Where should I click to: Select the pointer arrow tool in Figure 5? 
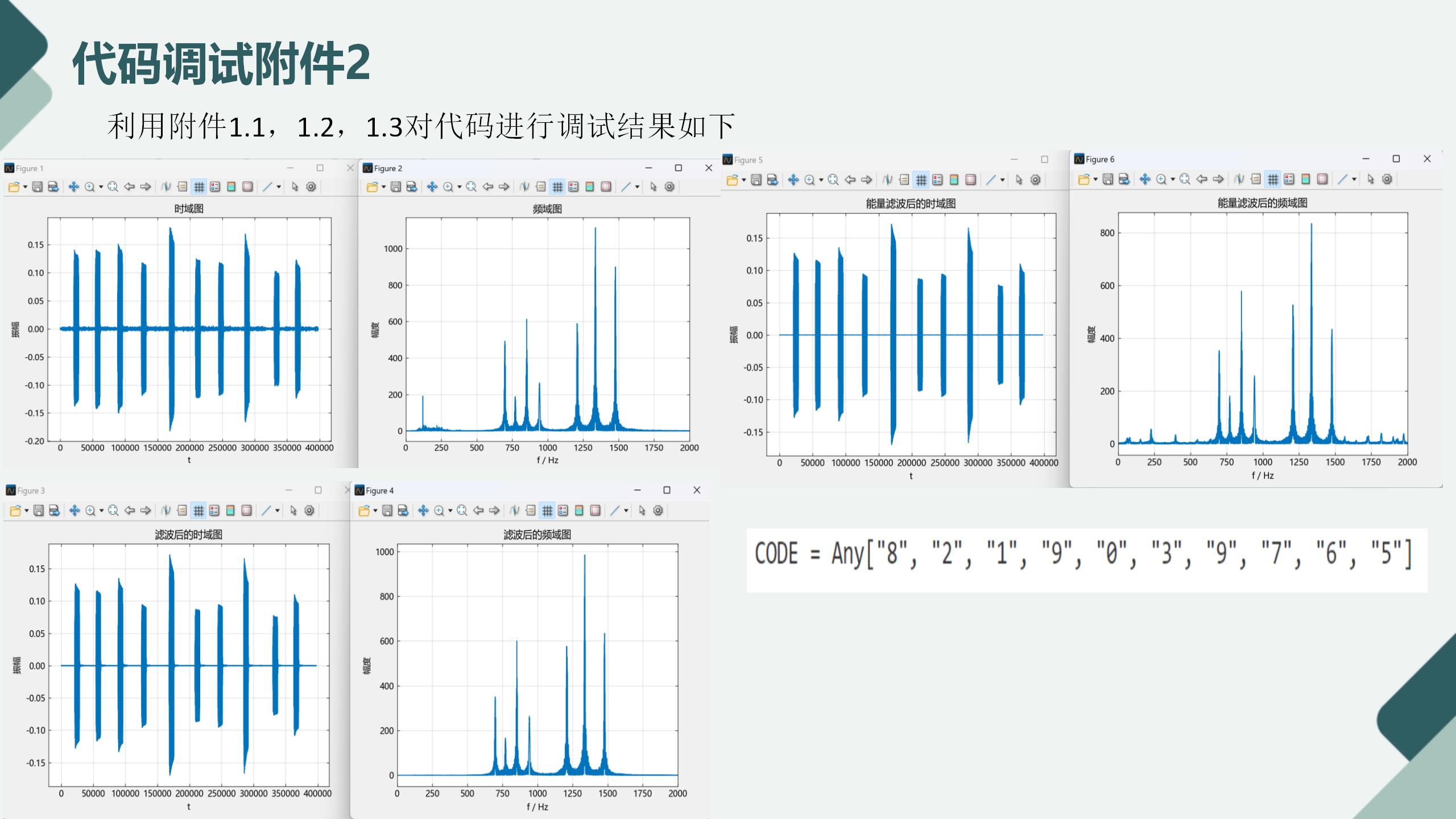(1019, 180)
